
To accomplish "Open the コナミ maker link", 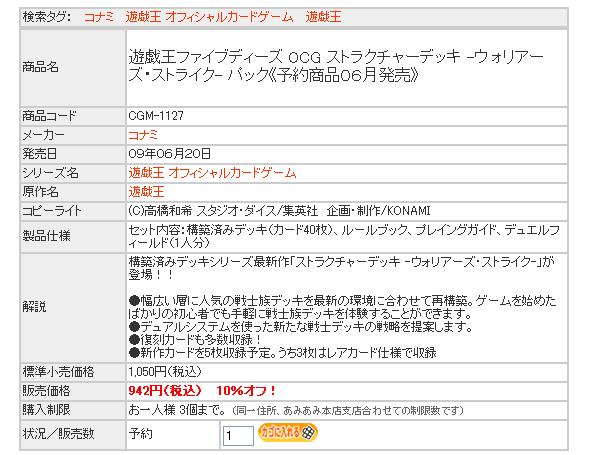I will pyautogui.click(x=143, y=135).
